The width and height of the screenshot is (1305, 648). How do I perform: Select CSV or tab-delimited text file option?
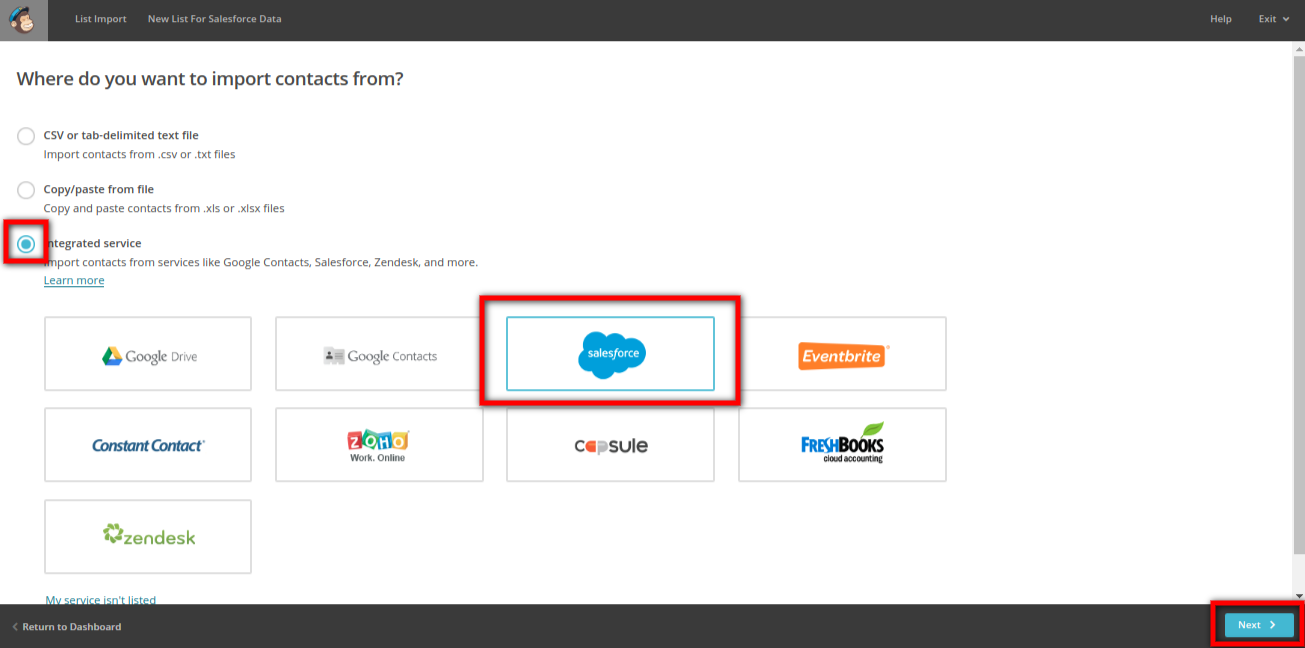tap(26, 136)
